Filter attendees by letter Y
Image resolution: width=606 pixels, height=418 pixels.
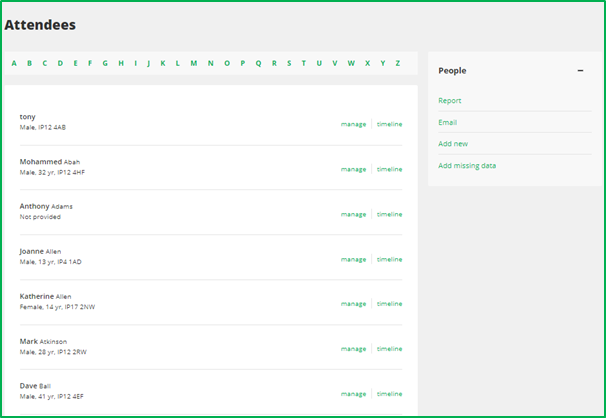coord(383,63)
